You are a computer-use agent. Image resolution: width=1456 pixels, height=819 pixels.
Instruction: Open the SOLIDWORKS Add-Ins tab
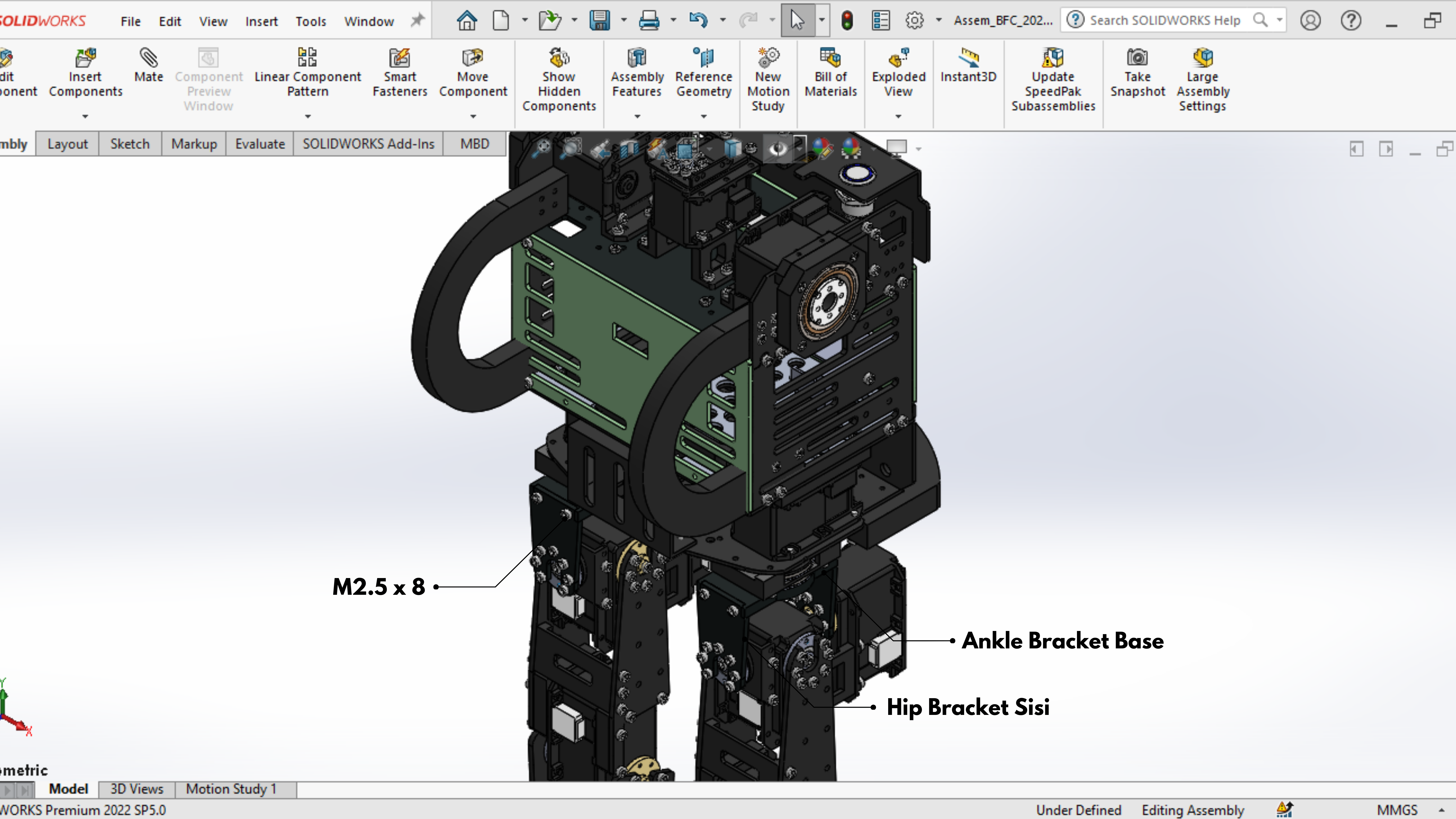[369, 144]
